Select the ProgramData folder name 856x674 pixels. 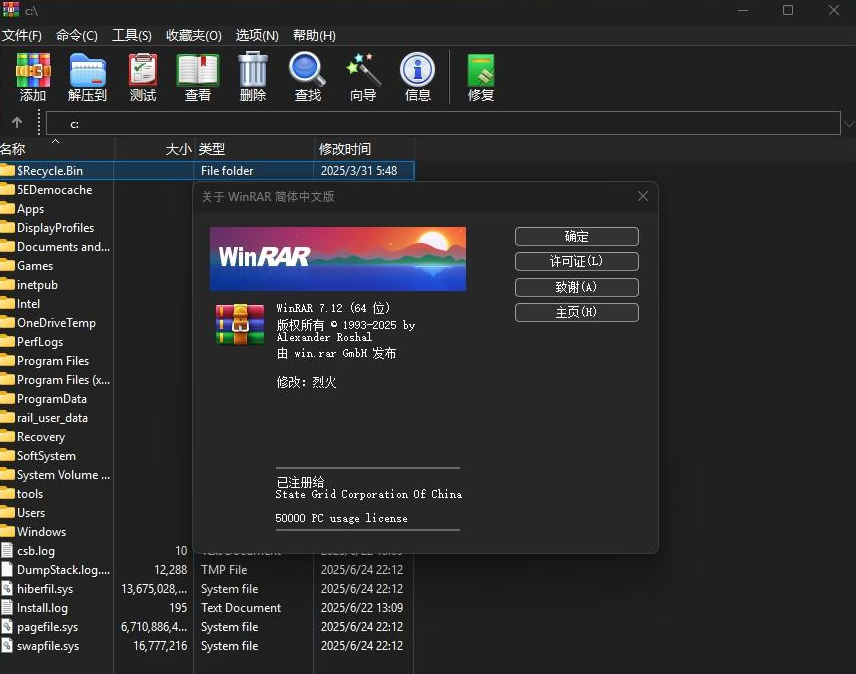click(x=52, y=399)
